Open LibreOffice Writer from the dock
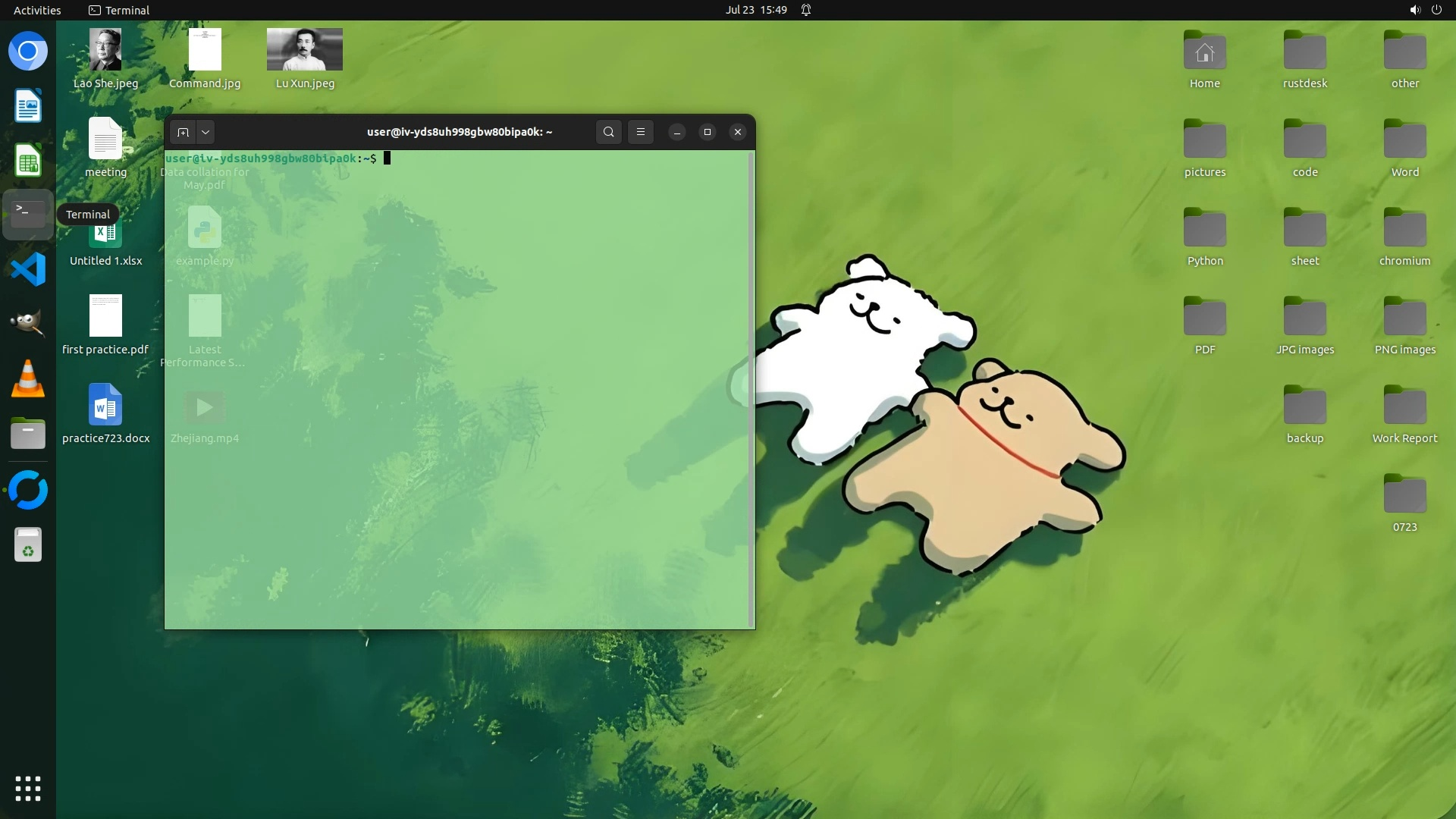1456x819 pixels. point(28,106)
